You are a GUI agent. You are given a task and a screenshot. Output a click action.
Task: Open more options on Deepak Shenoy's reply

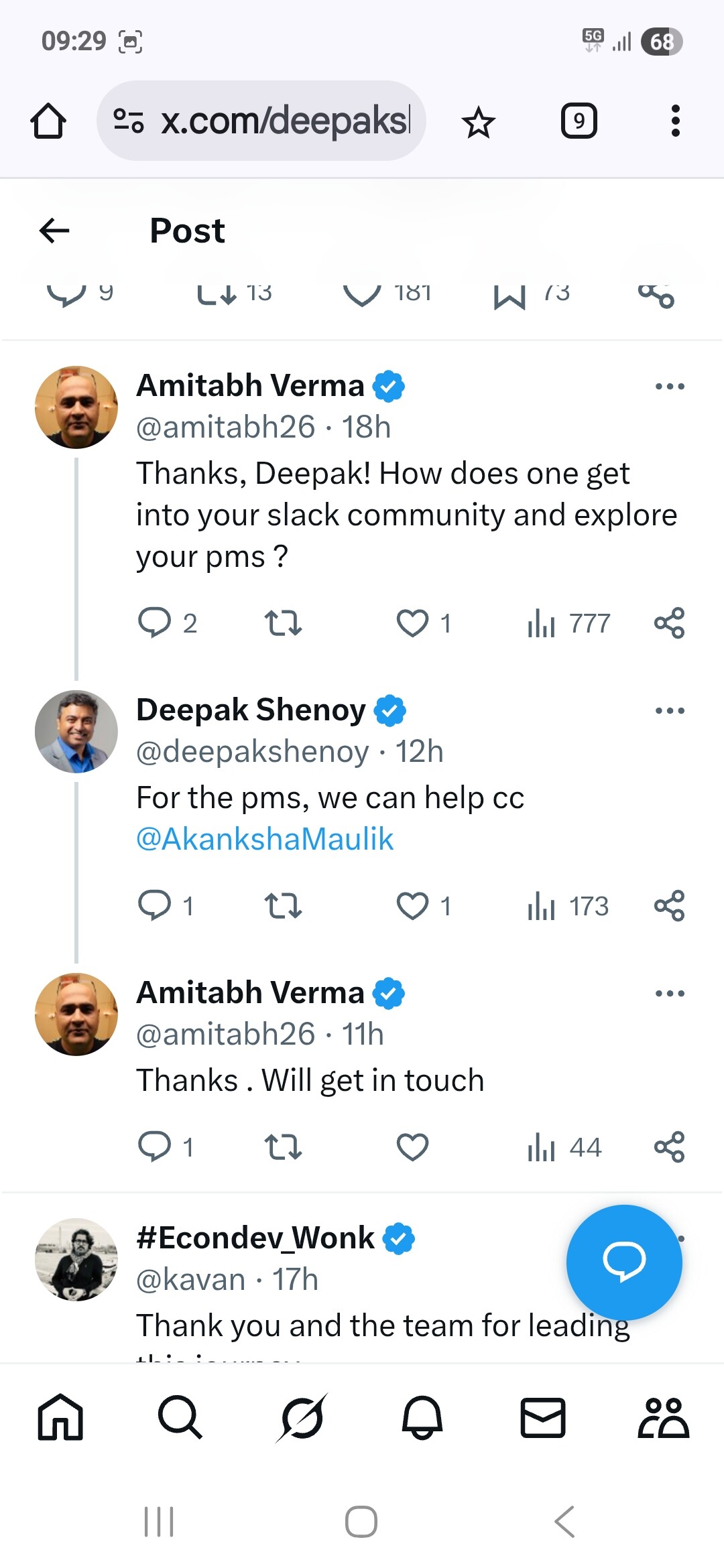(x=670, y=711)
